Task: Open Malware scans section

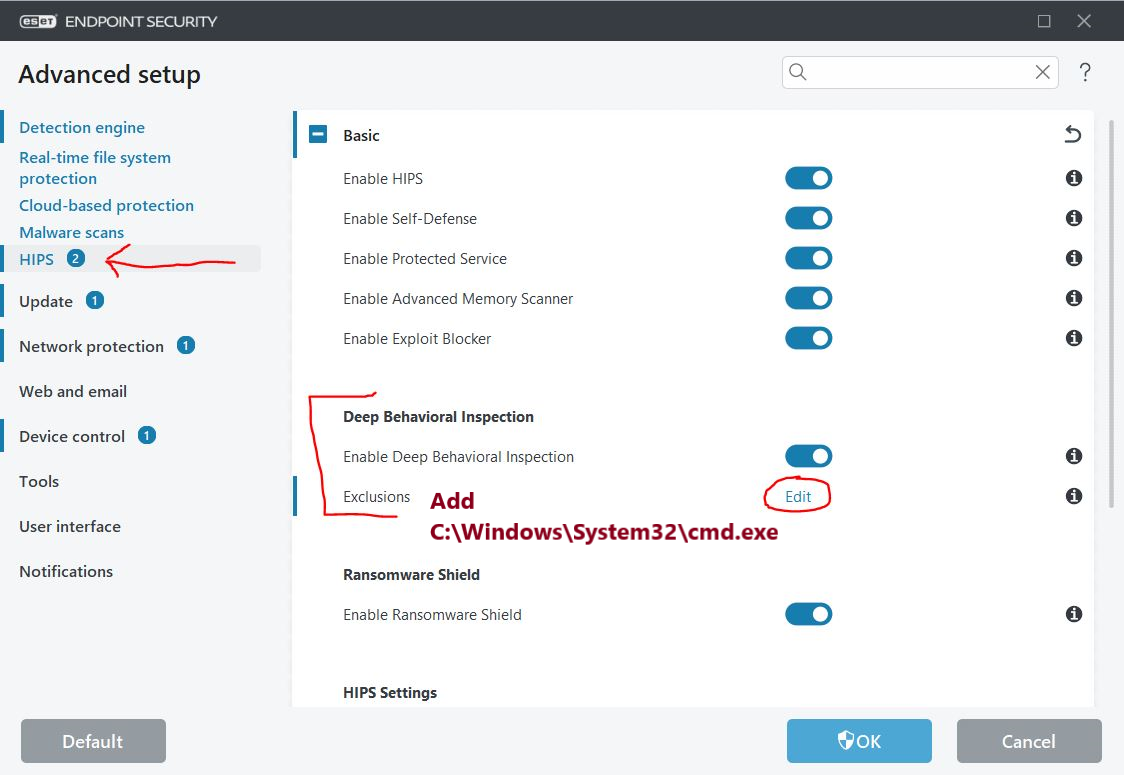Action: click(72, 232)
